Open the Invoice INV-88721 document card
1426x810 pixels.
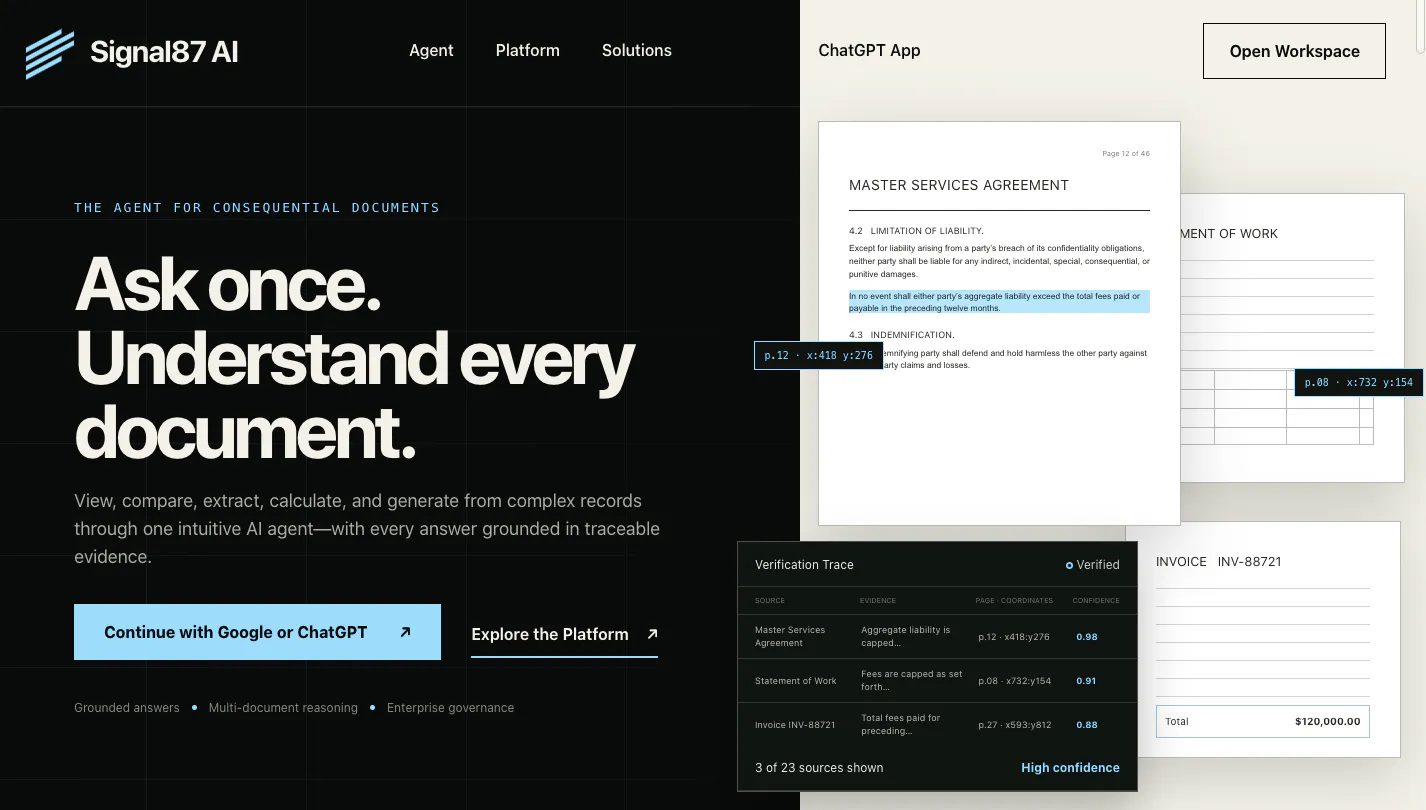click(x=1263, y=639)
